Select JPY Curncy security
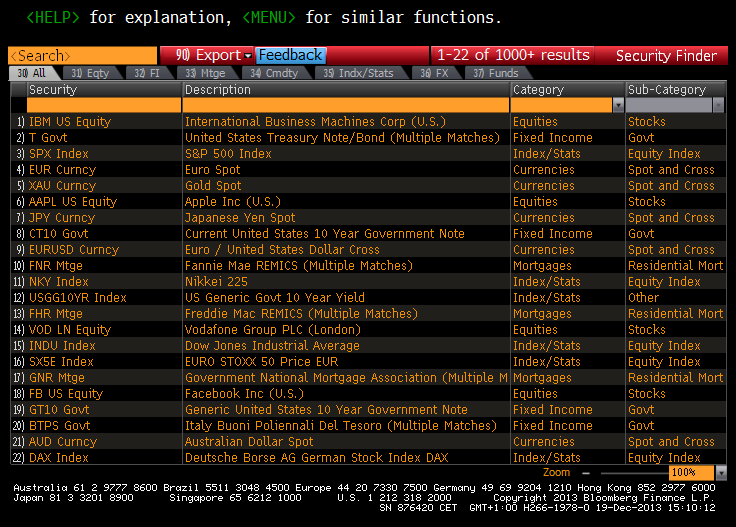The width and height of the screenshot is (736, 527). 62,218
